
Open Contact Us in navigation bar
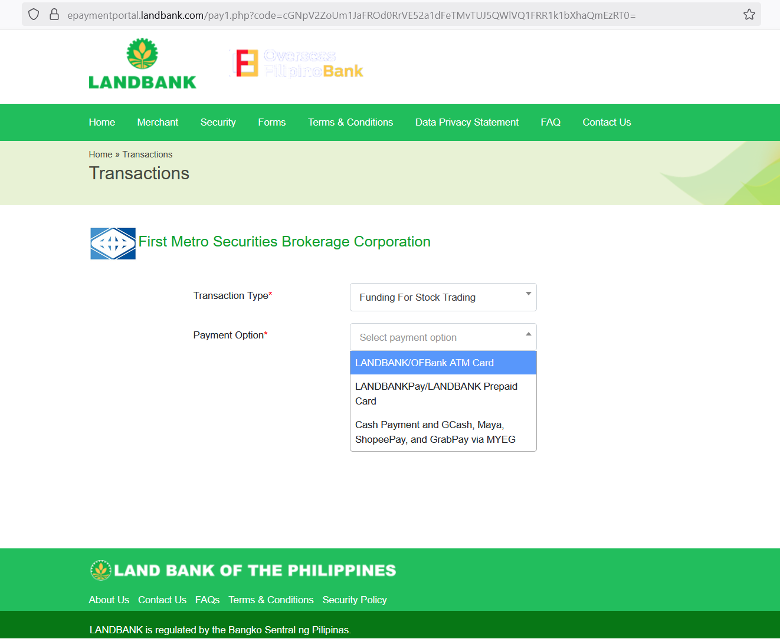[606, 122]
